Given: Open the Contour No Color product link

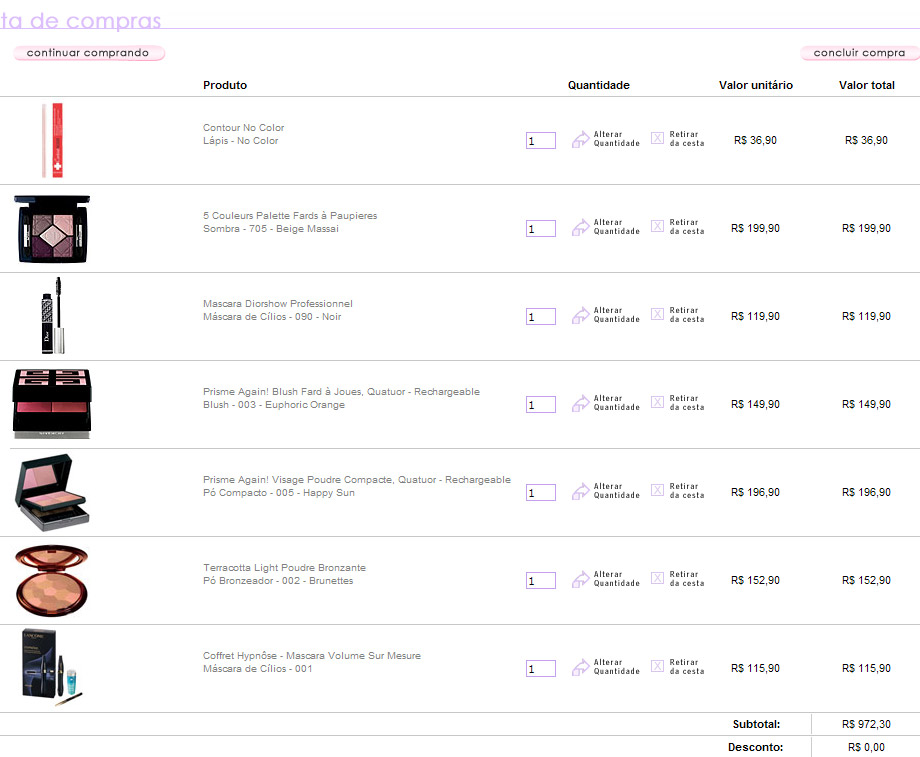Looking at the screenshot, I should (x=243, y=128).
